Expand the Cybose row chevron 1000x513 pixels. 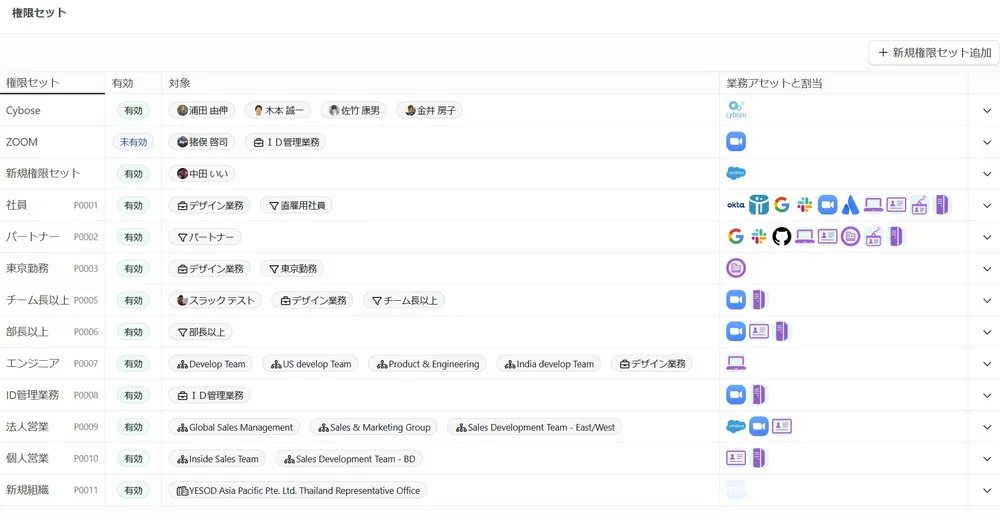[x=986, y=110]
